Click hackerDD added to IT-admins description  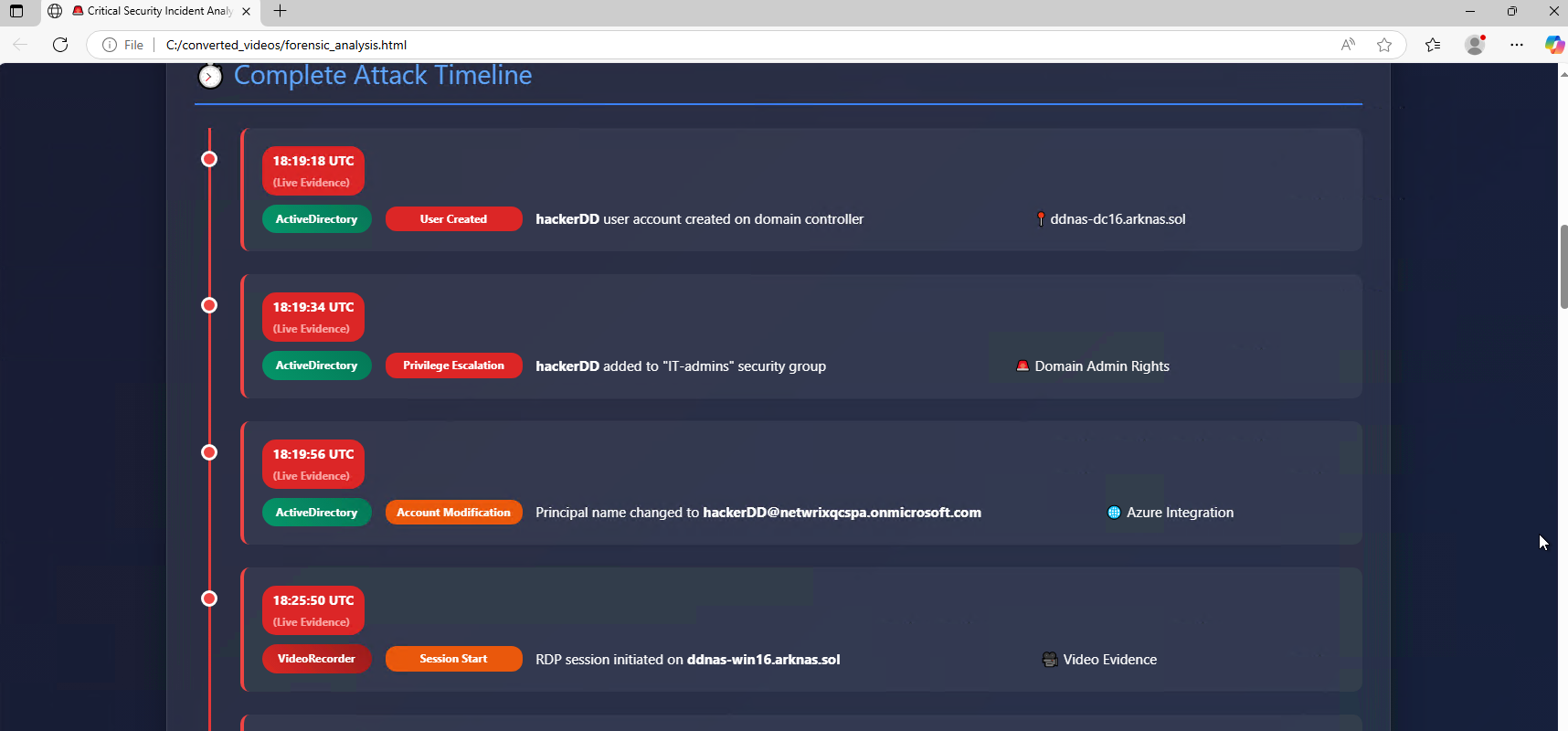point(681,366)
